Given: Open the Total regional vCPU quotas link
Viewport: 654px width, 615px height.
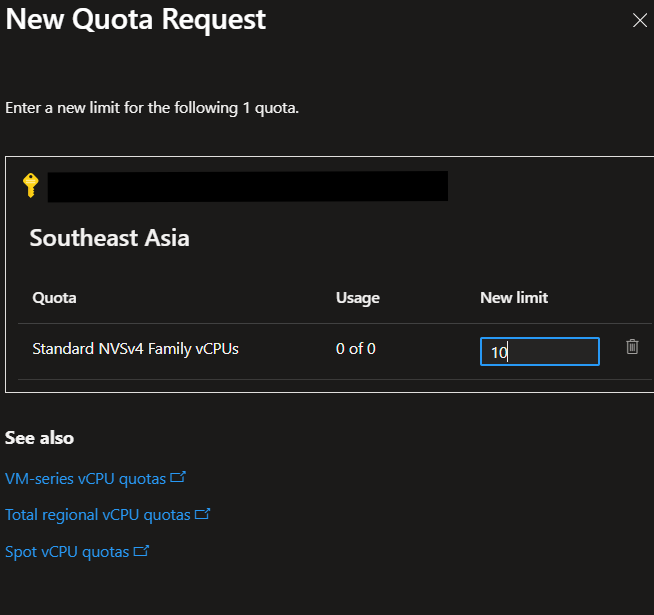Looking at the screenshot, I should tap(97, 515).
